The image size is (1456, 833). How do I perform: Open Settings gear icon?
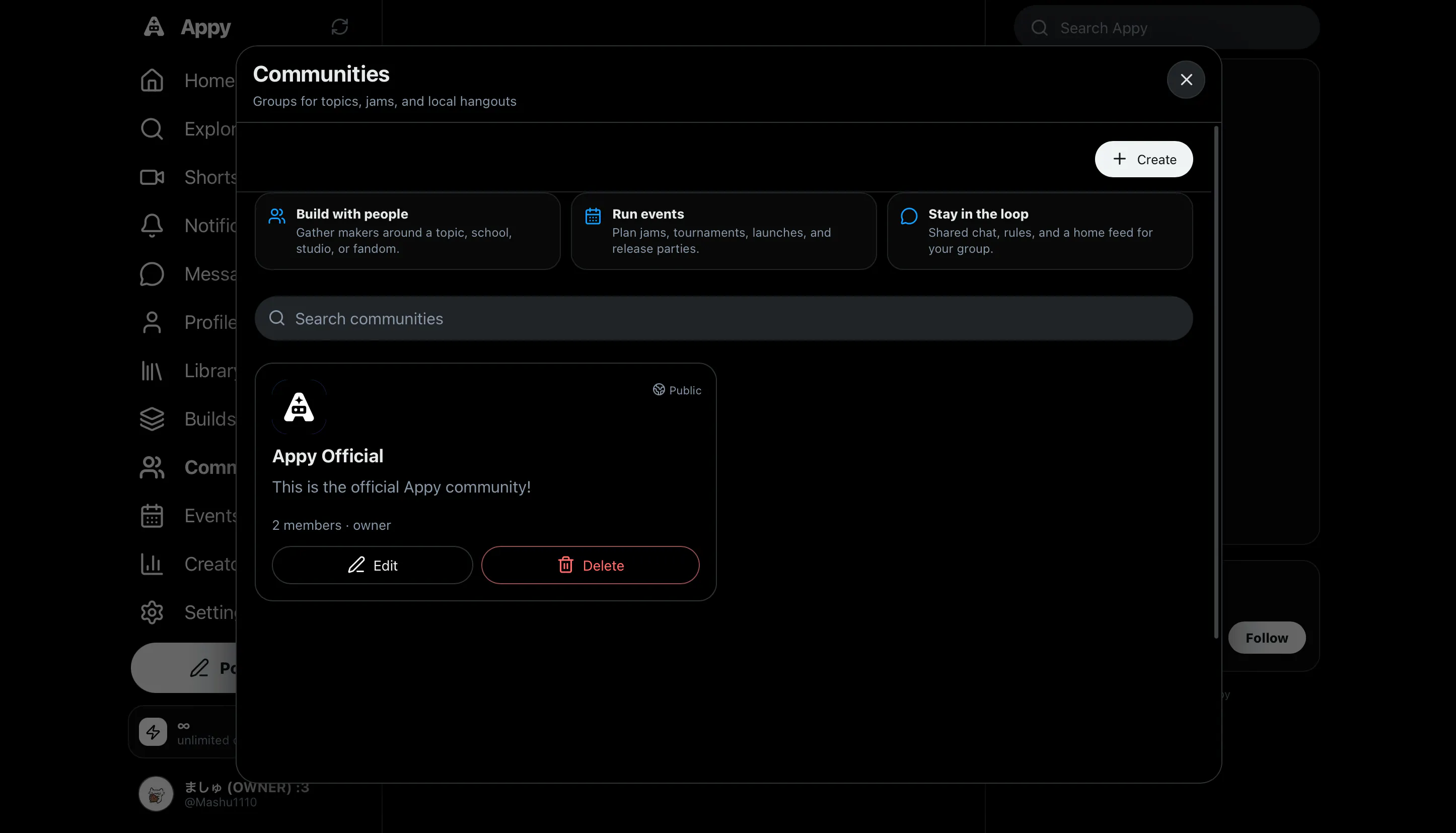tap(152, 612)
